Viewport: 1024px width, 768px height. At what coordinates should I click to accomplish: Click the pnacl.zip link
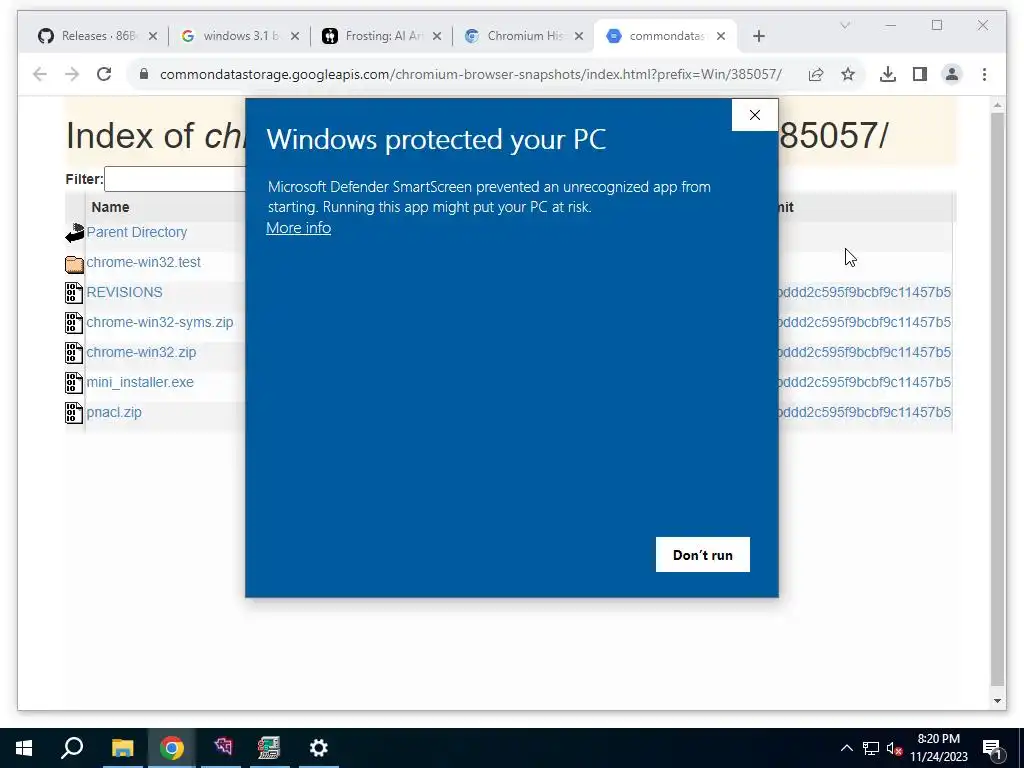click(x=114, y=413)
